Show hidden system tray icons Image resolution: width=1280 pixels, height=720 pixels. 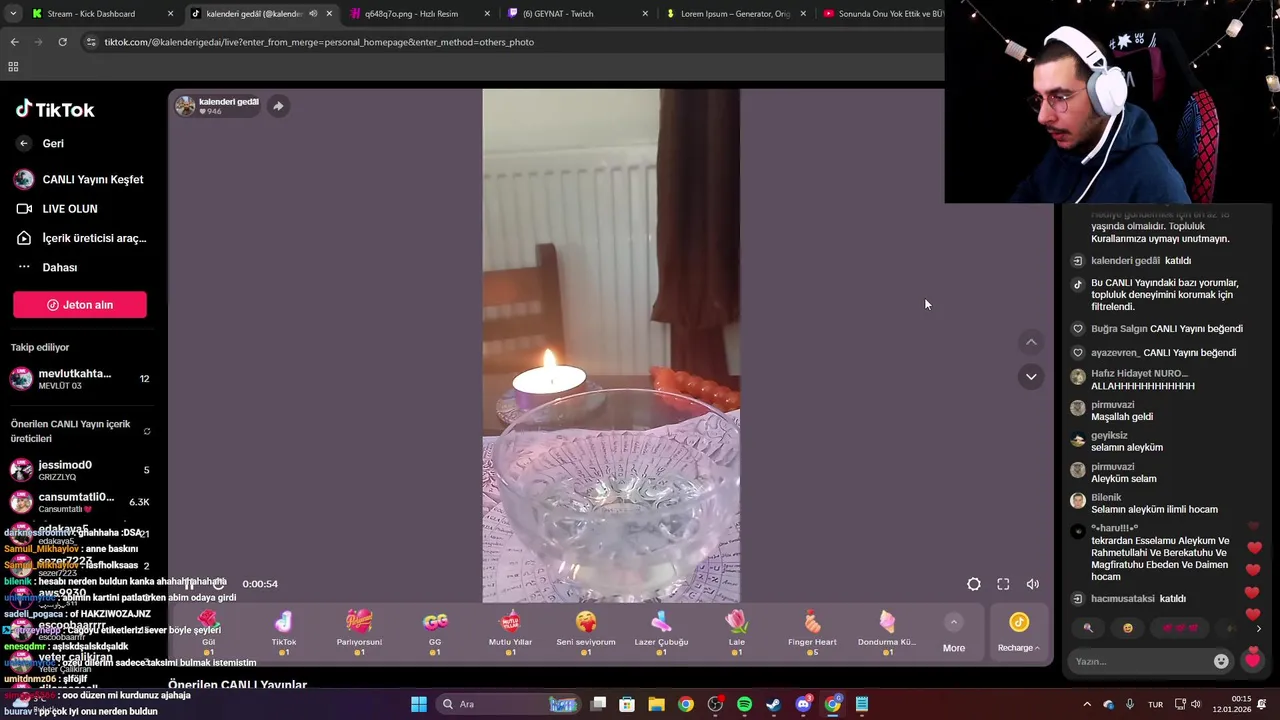point(1087,704)
